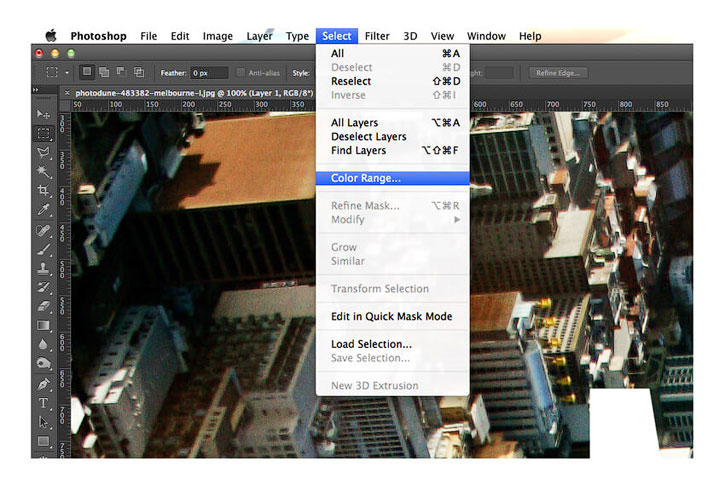The width and height of the screenshot is (725, 496).
Task: Open the Image menu
Action: (217, 36)
